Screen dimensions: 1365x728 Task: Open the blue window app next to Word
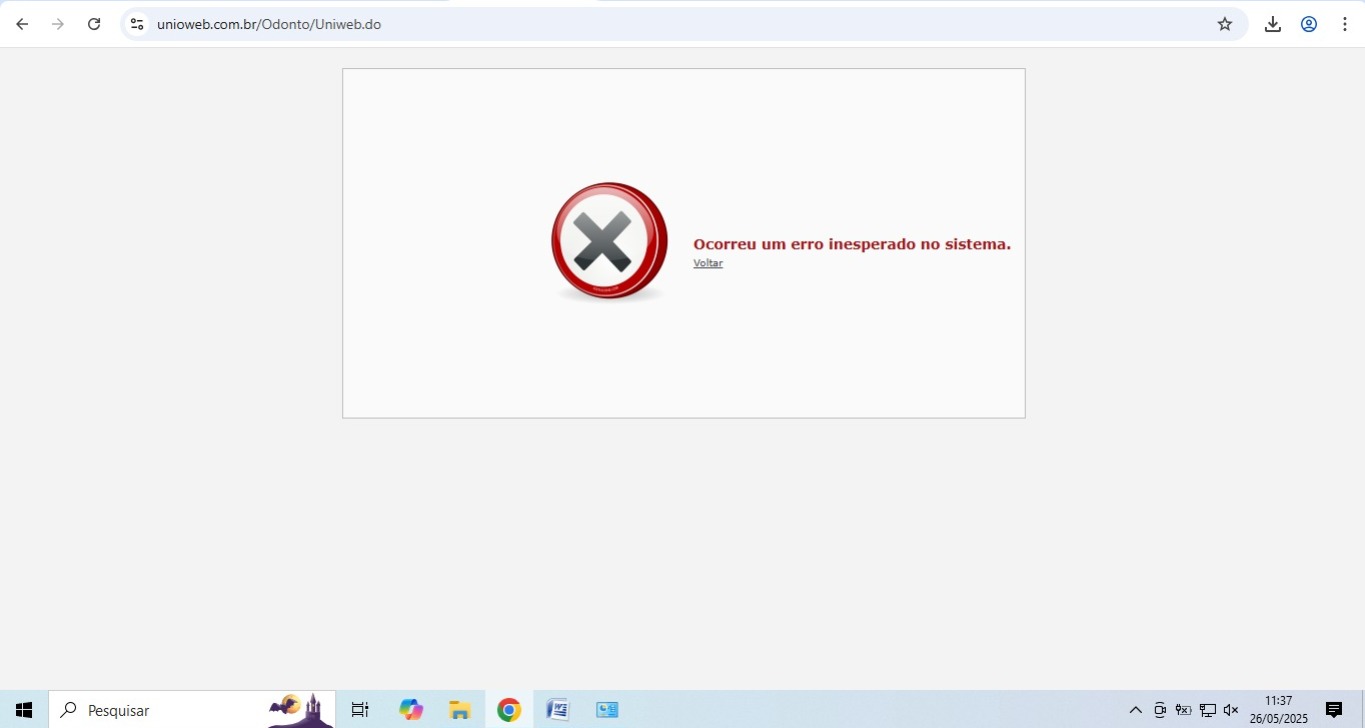[x=607, y=710]
